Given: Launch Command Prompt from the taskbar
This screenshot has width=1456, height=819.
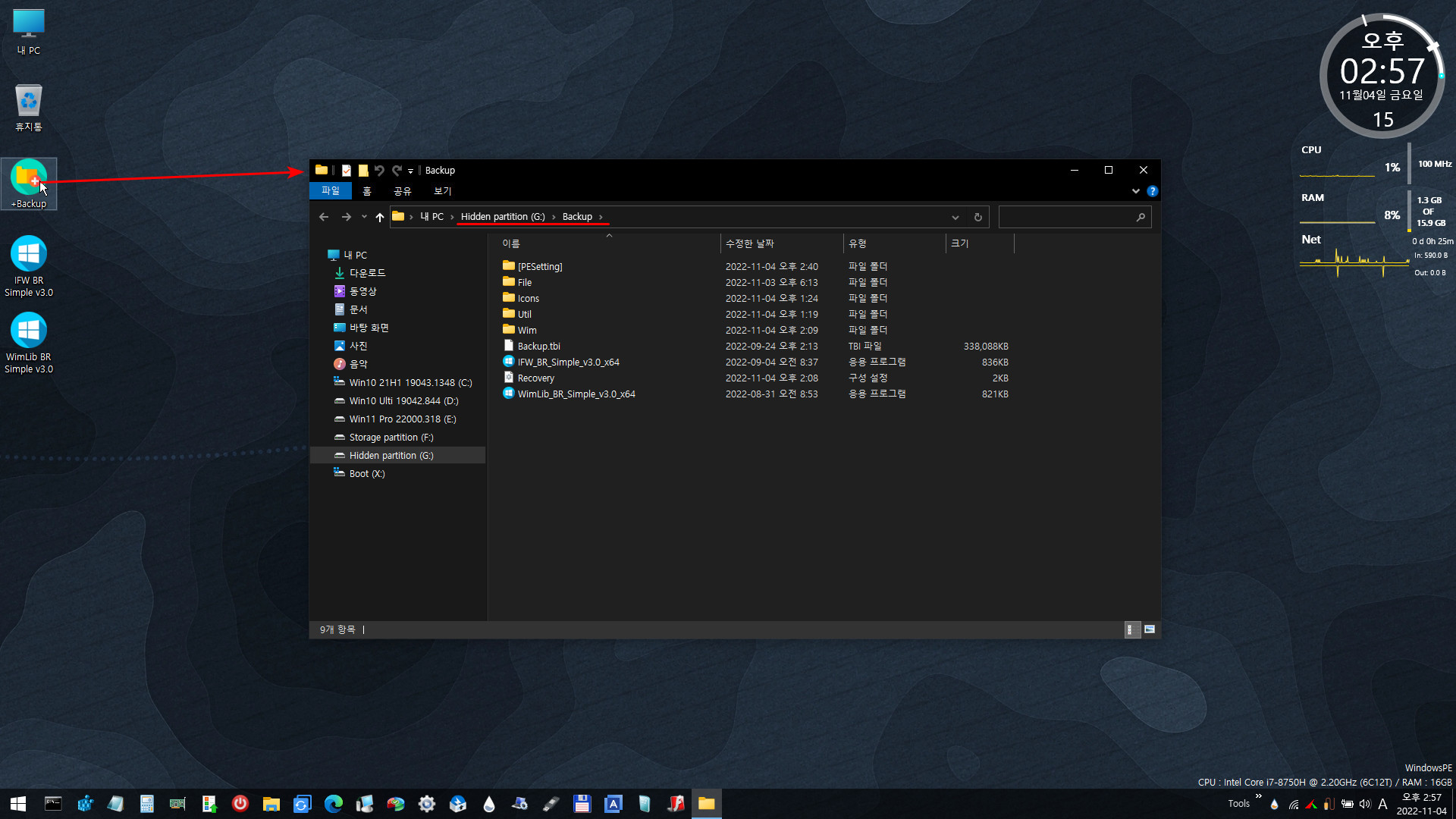Looking at the screenshot, I should pyautogui.click(x=53, y=804).
